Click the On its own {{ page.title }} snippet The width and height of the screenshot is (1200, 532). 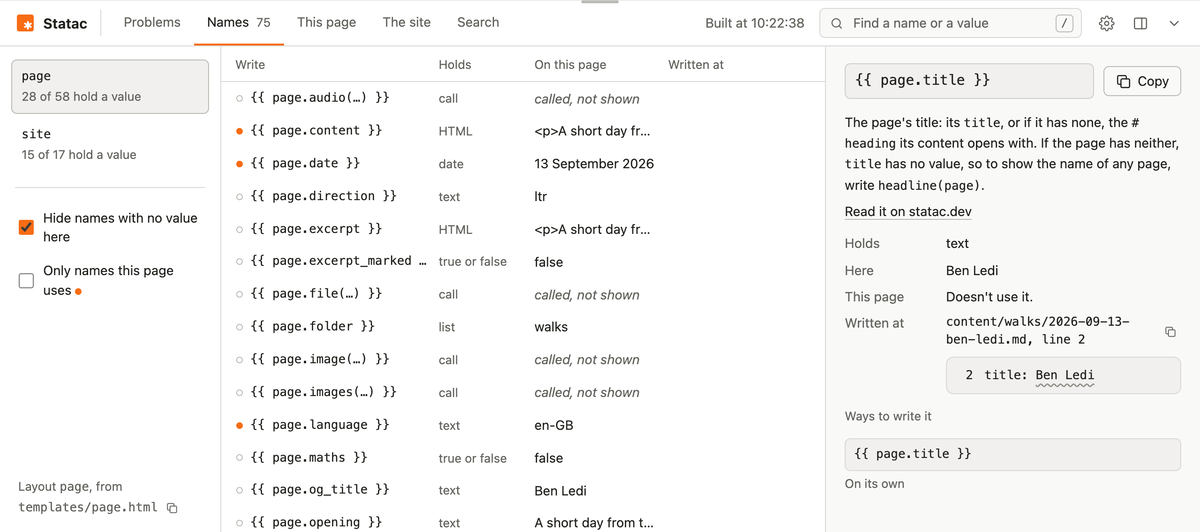click(x=1013, y=454)
